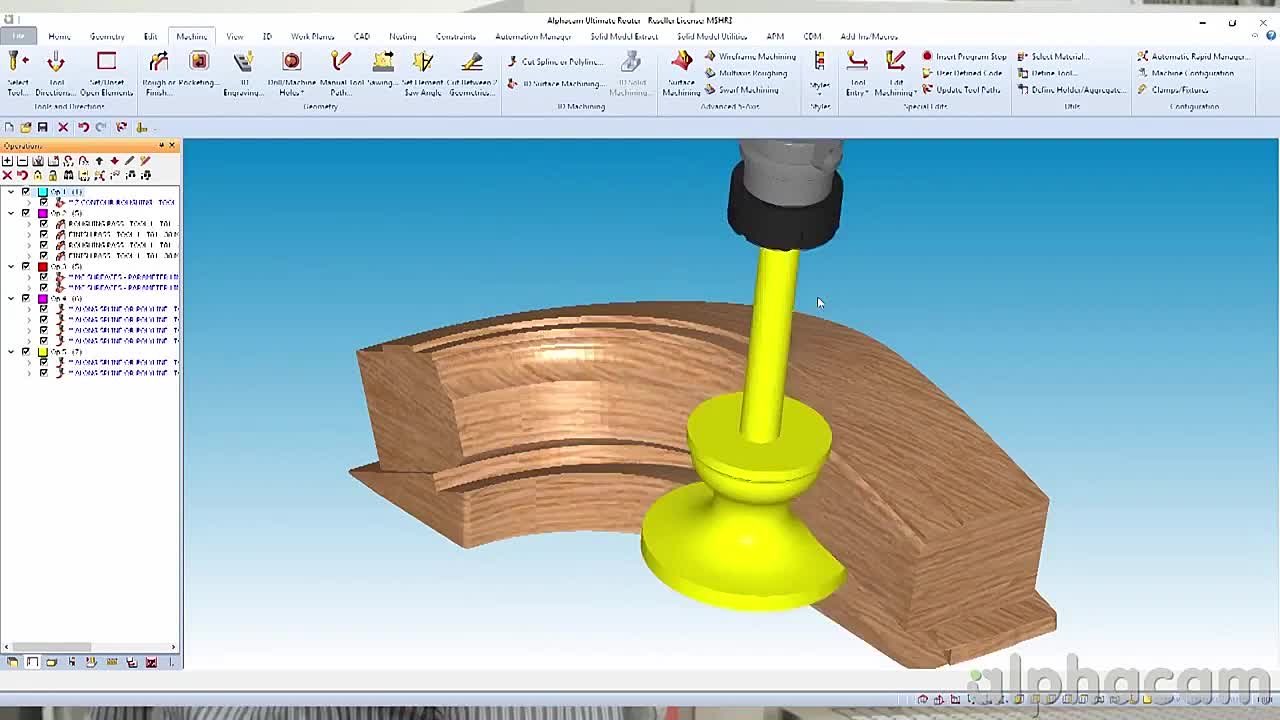Screen dimensions: 1280x720
Task: Click Machine Configuration button
Action: [1185, 73]
